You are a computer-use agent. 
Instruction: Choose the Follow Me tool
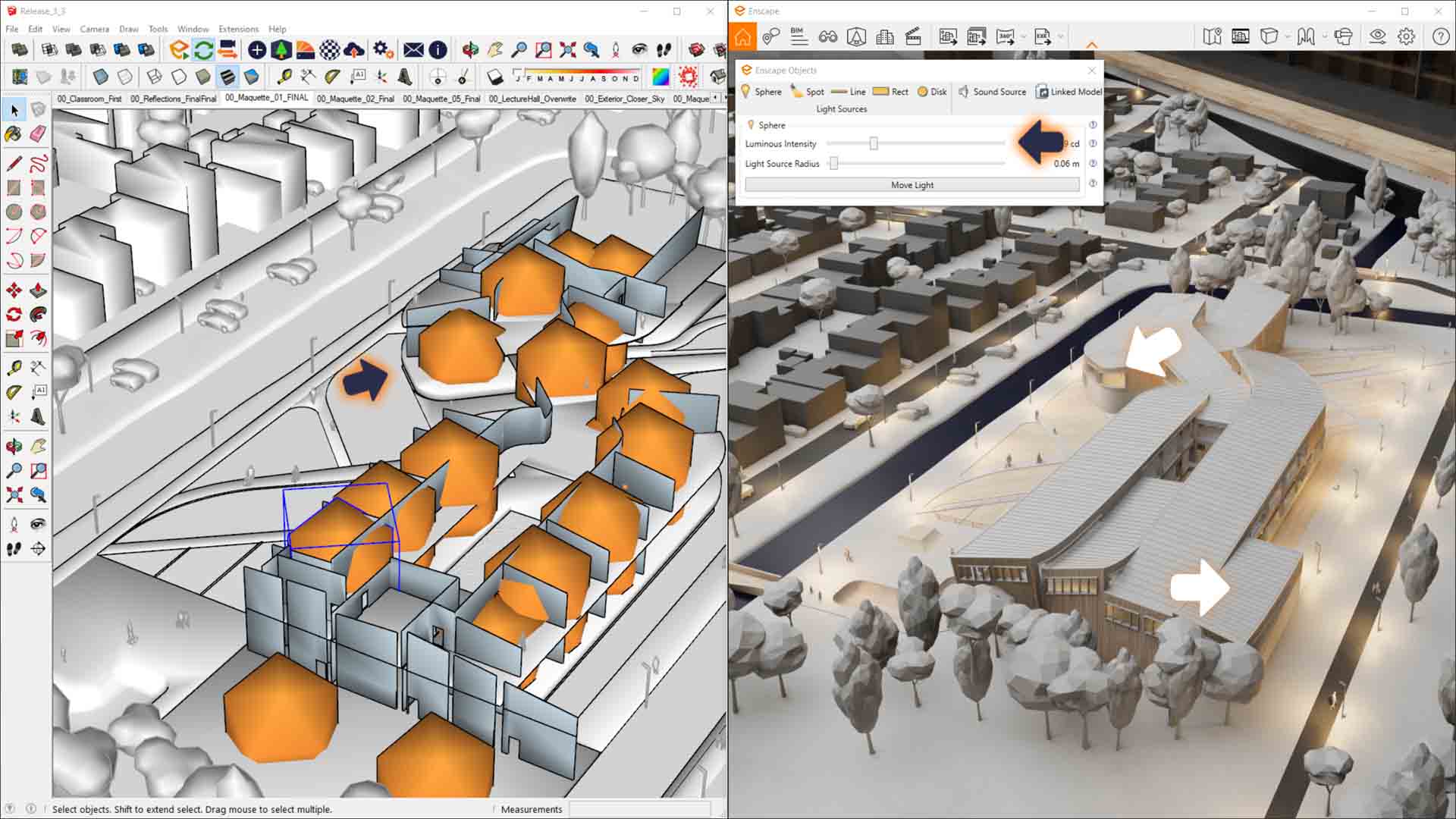(38, 315)
